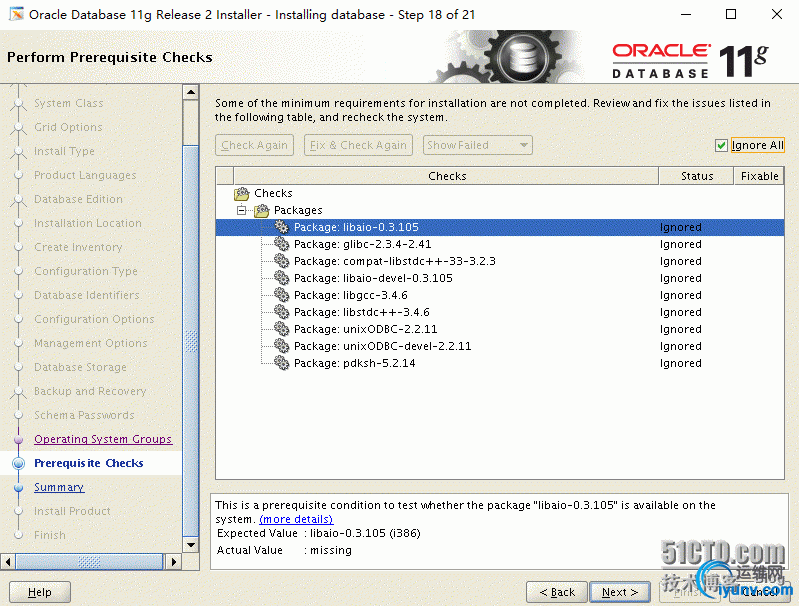Select row Package: unixODBC-2.2.11

(x=500, y=329)
